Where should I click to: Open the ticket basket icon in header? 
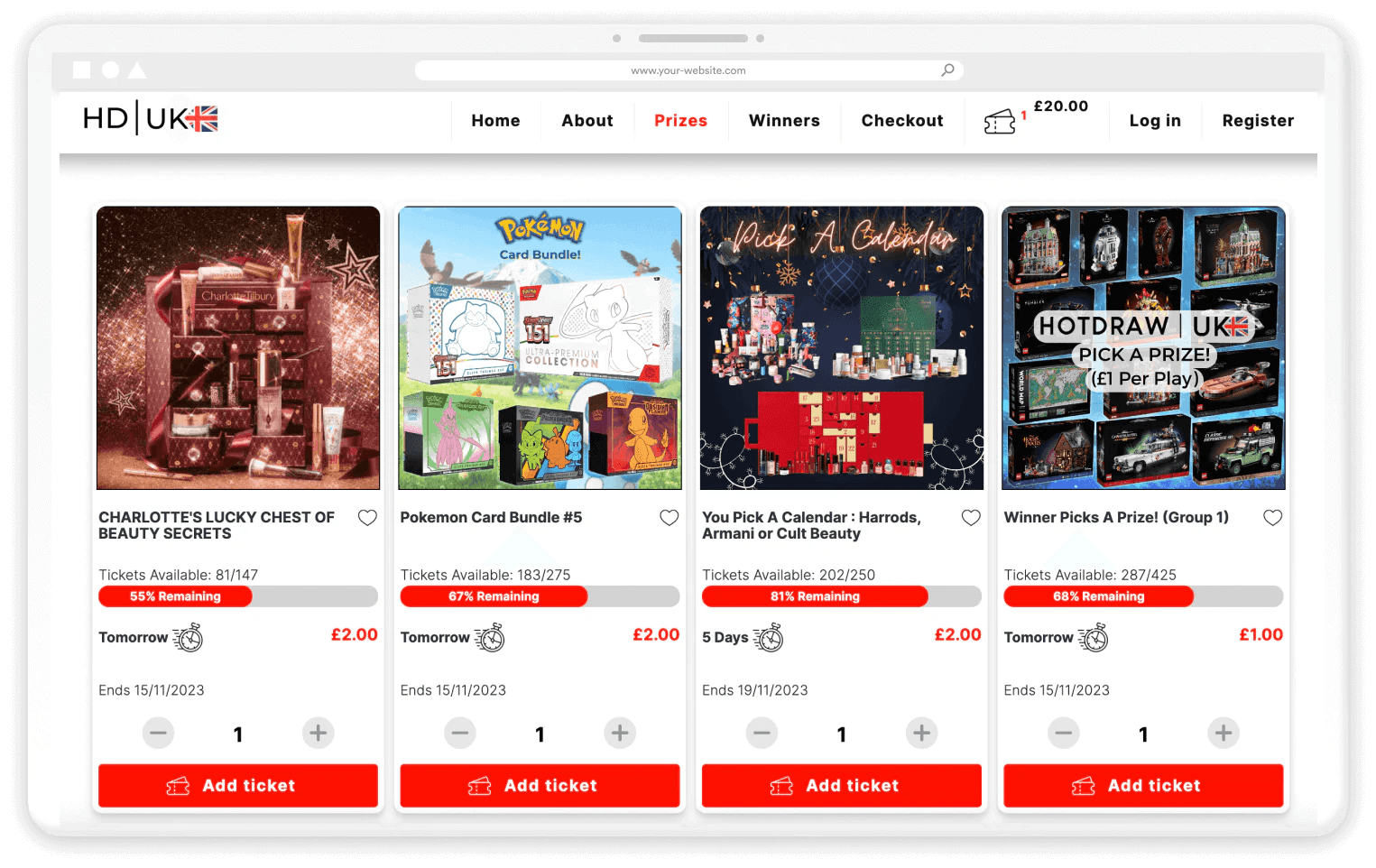1000,121
